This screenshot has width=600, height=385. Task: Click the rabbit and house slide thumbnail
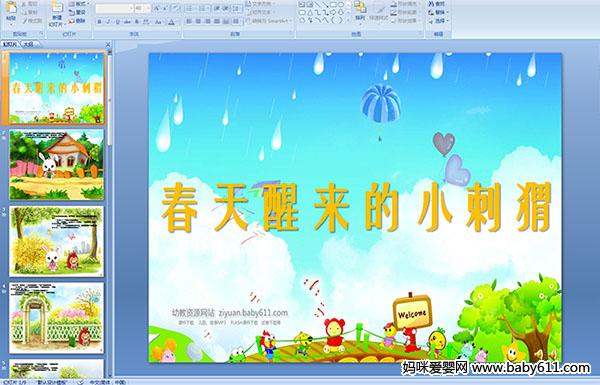[x=57, y=165]
